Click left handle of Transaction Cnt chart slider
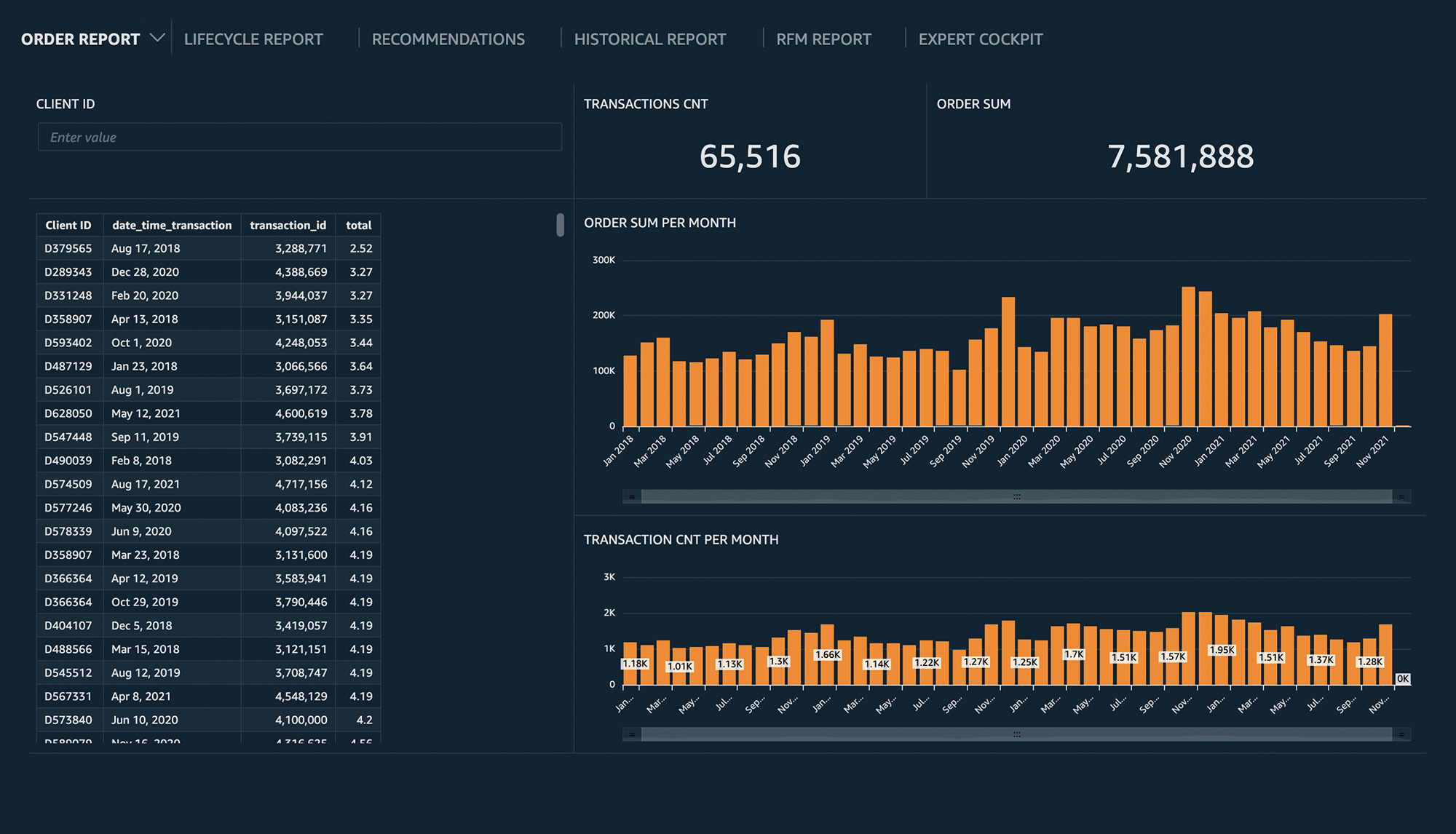This screenshot has height=834, width=1456. tap(632, 735)
